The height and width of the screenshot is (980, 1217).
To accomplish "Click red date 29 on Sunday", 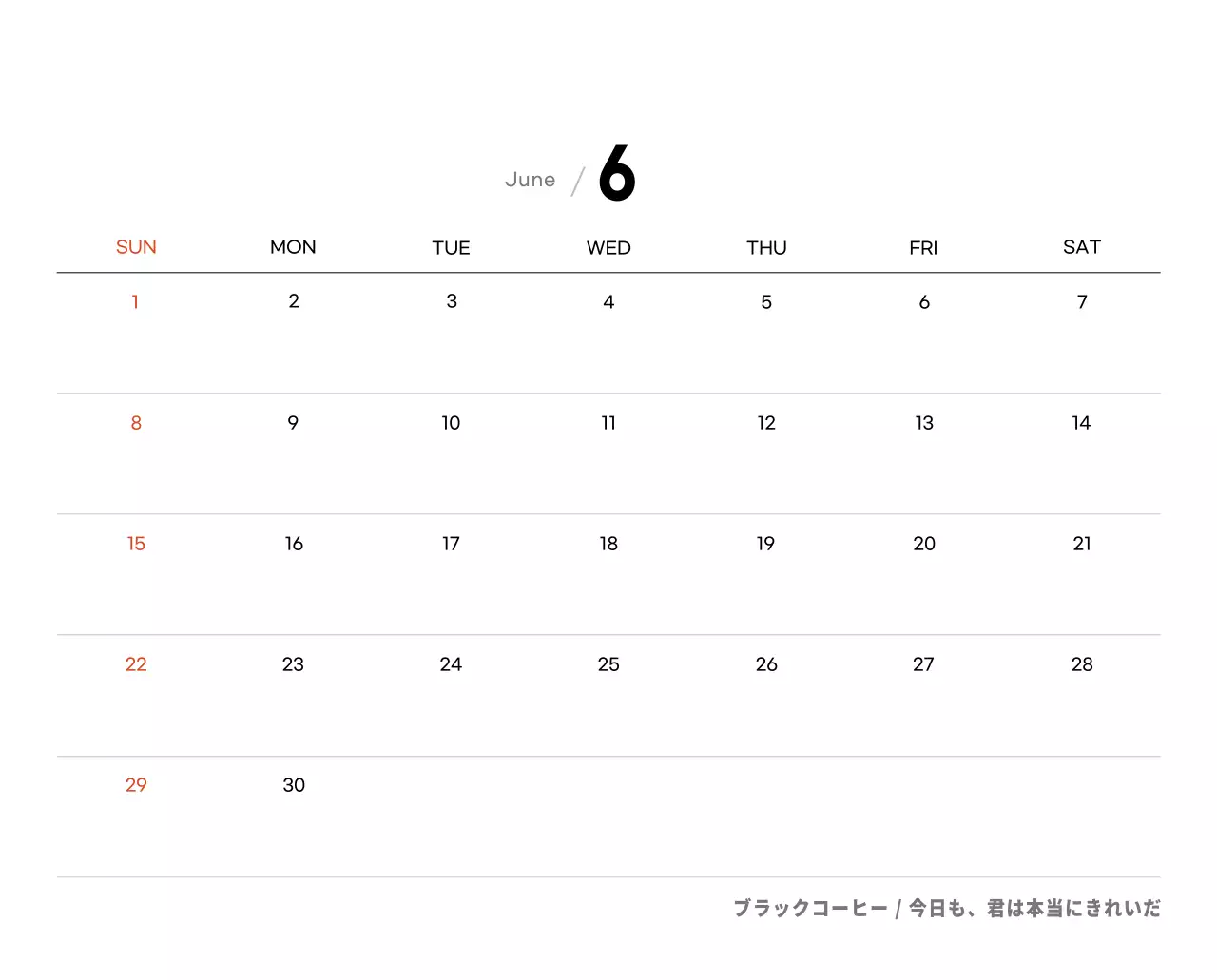I will pyautogui.click(x=136, y=785).
